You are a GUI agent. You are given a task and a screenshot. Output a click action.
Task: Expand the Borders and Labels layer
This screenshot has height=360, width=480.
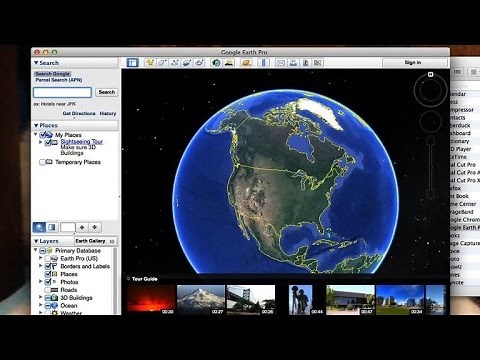[41, 266]
